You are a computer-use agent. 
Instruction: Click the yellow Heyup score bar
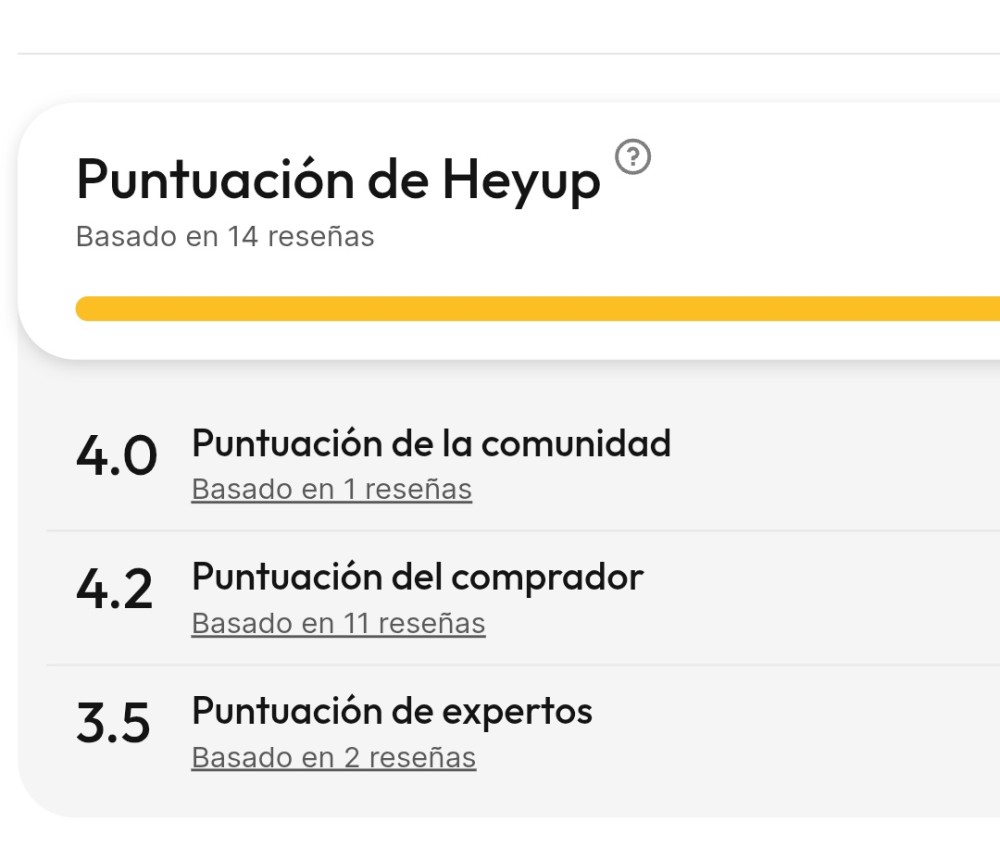(x=538, y=309)
